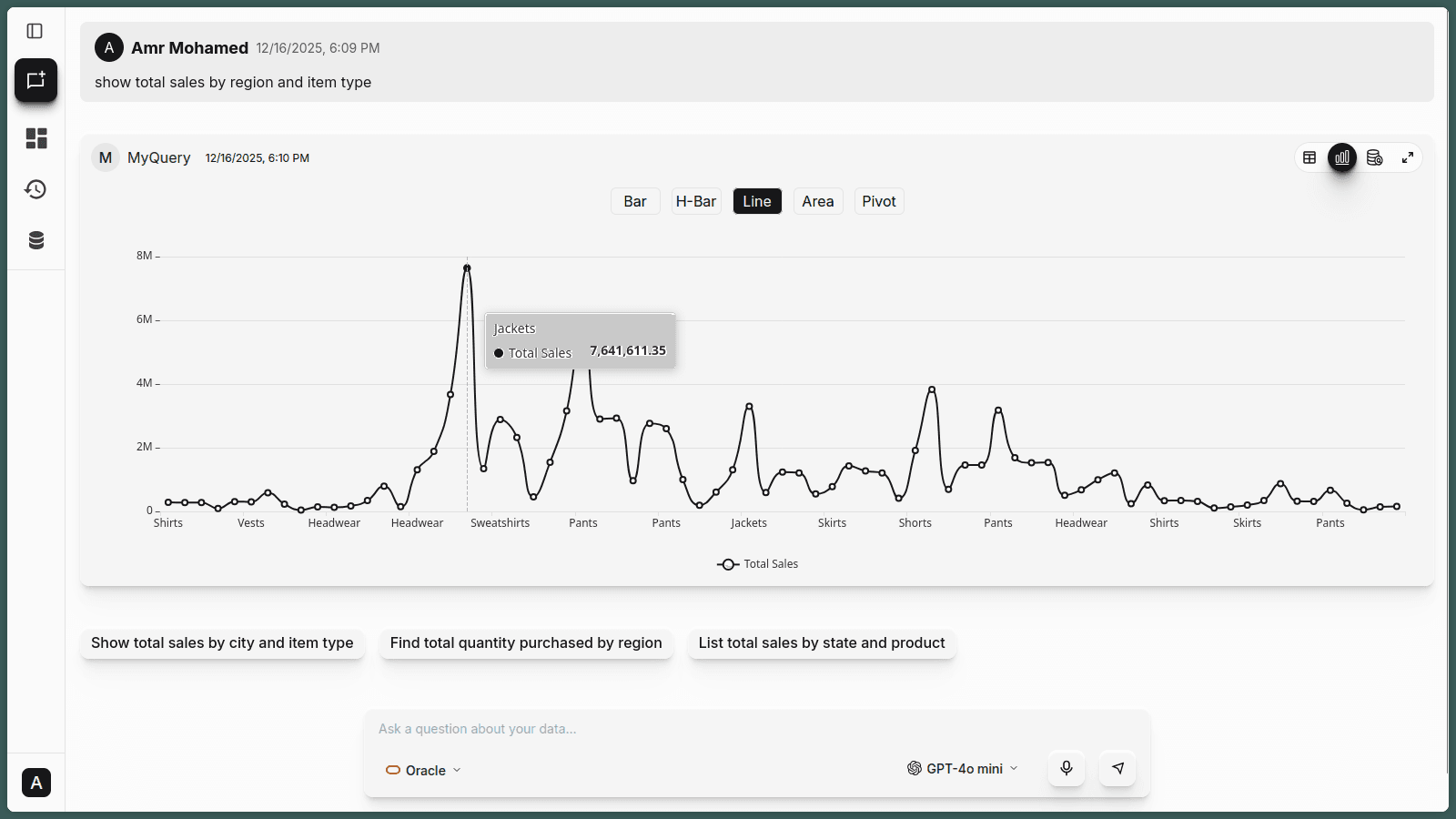Open the GPT-4o mini model selector

(961, 768)
